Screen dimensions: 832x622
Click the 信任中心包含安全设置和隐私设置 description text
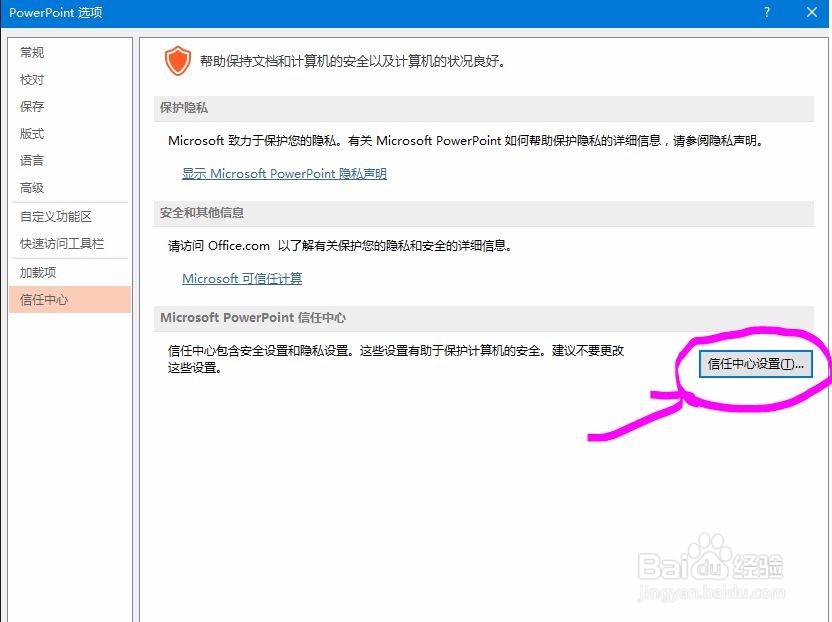coord(396,359)
